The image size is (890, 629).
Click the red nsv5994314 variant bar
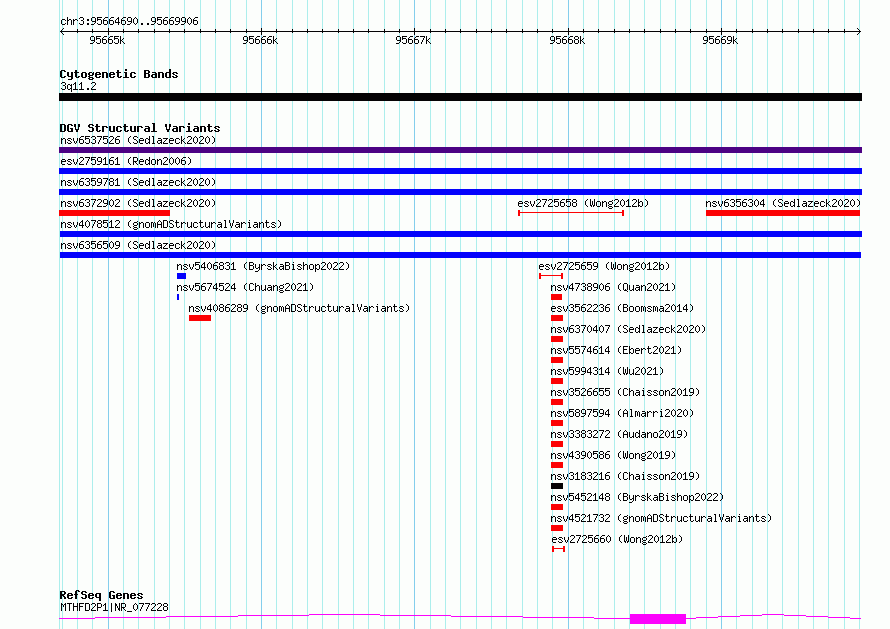tap(557, 381)
